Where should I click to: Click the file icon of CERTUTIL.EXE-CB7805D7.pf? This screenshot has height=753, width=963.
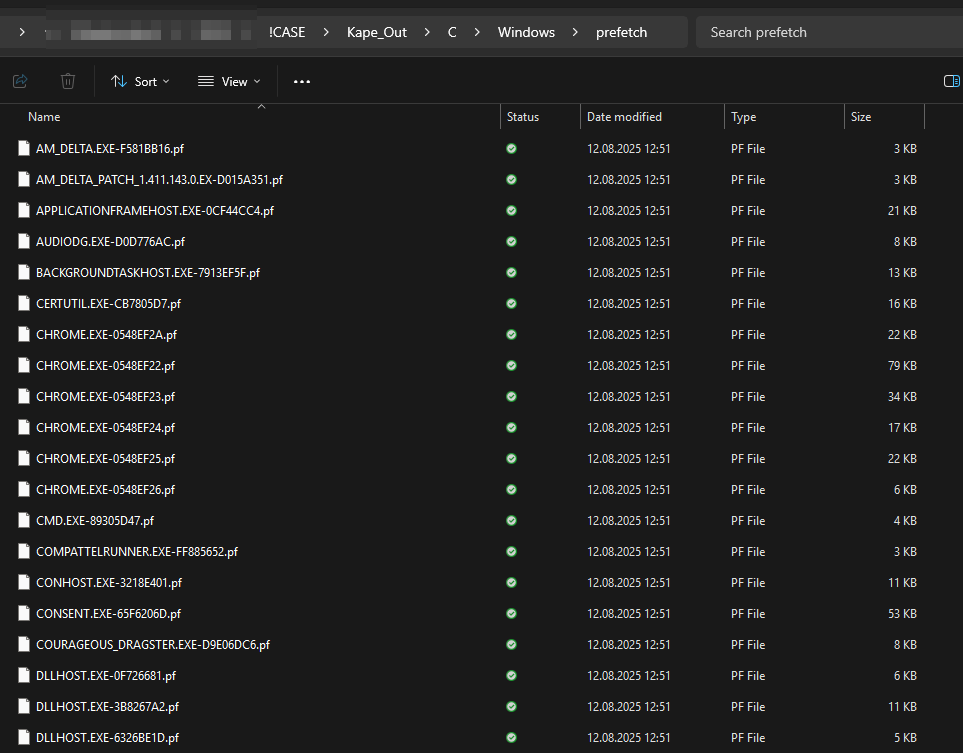pyautogui.click(x=25, y=304)
